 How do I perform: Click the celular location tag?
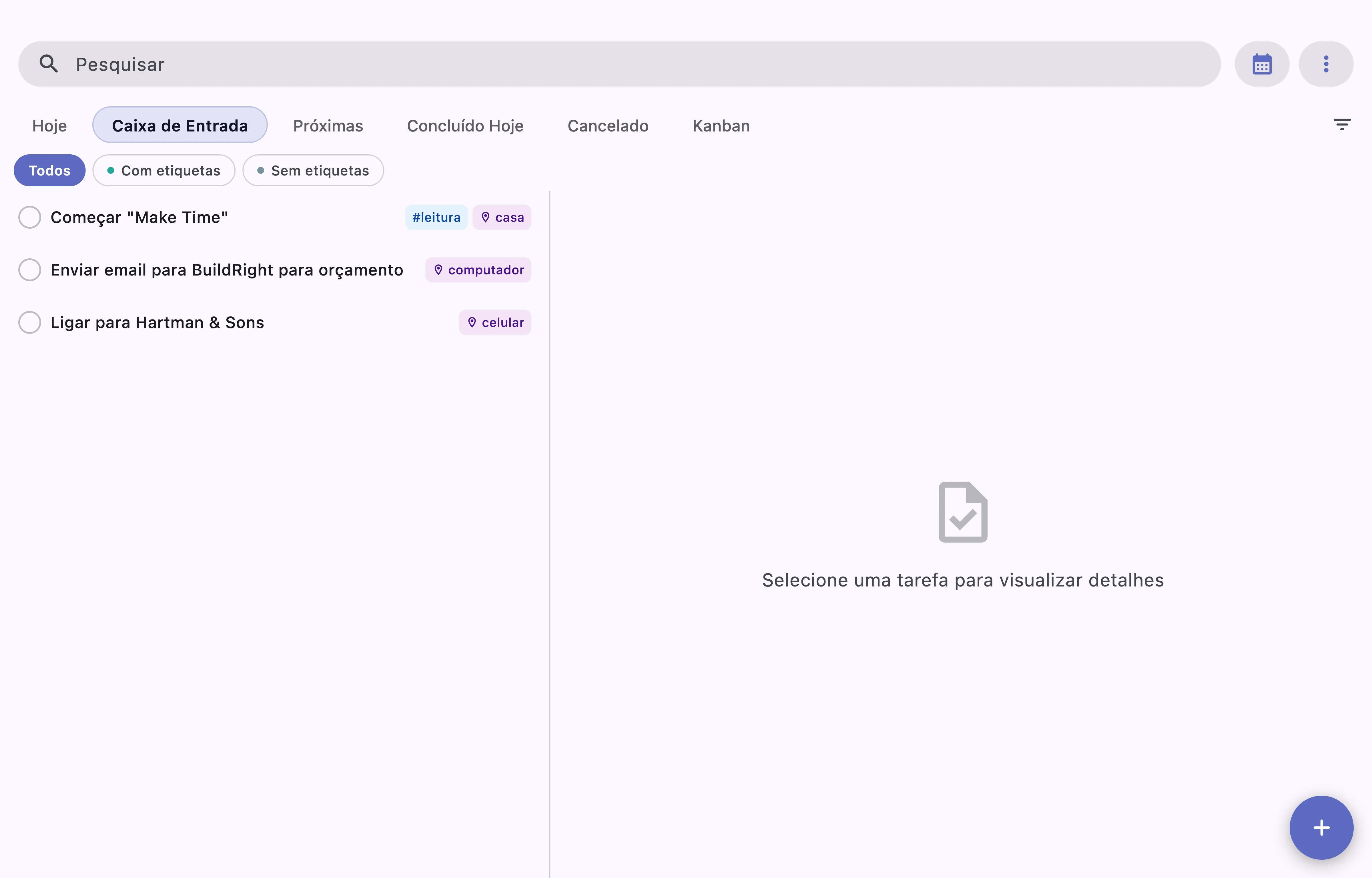(495, 322)
